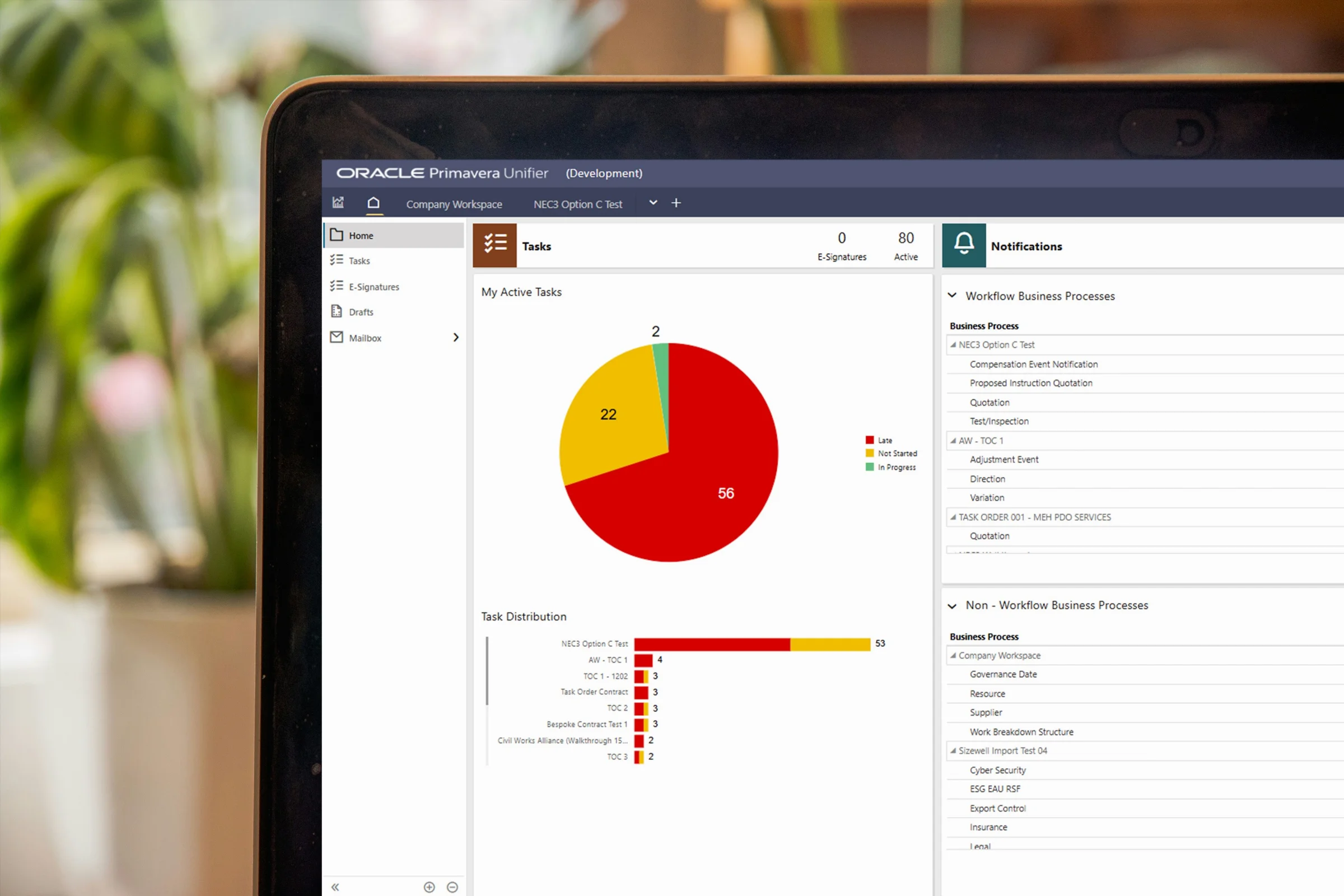Open Quotation under TASK ORDER 001
1344x896 pixels.
(989, 536)
